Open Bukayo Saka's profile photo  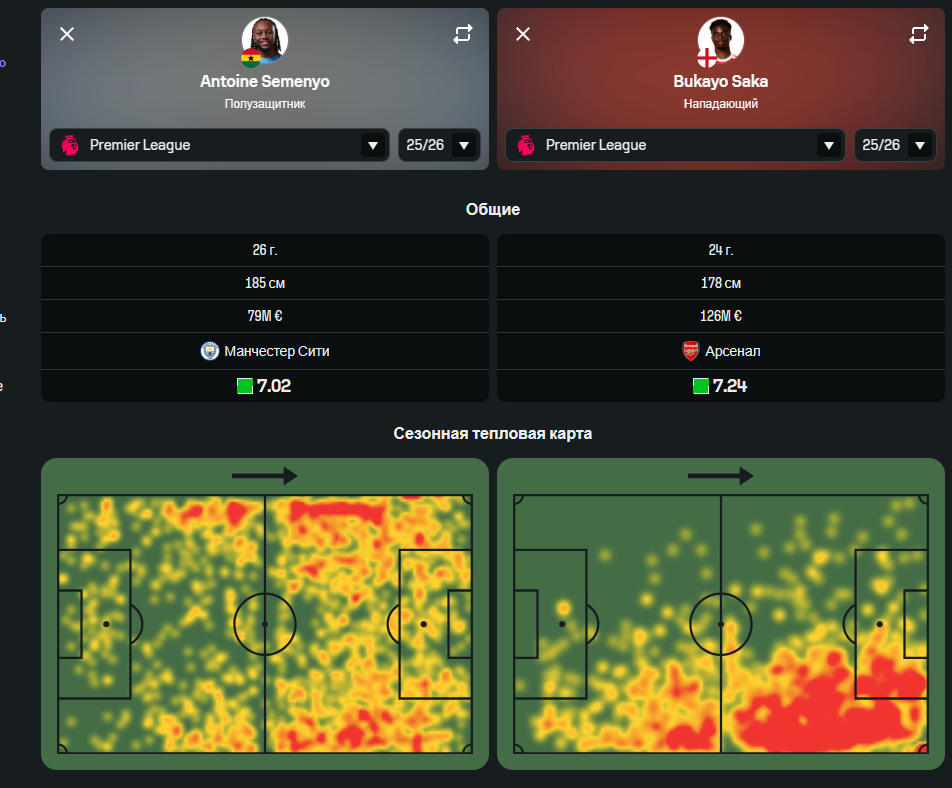(x=721, y=40)
